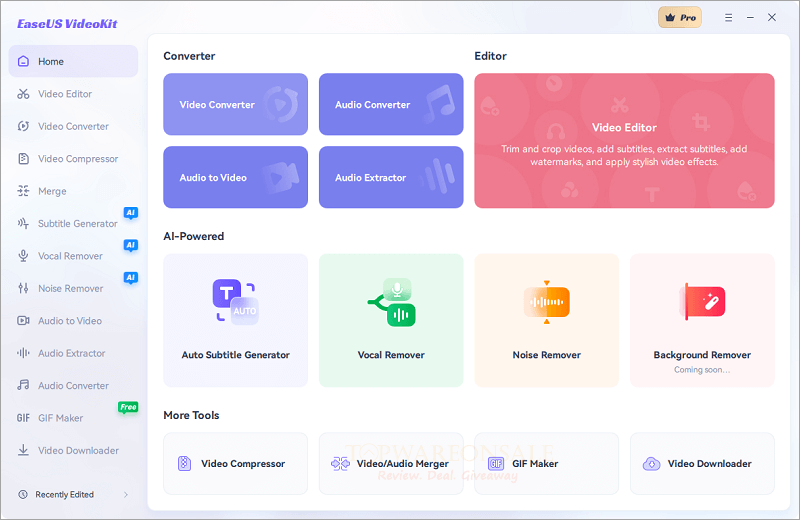The image size is (800, 520).
Task: Click the cloud Video Downloader icon under More Tools
Action: (x=652, y=463)
